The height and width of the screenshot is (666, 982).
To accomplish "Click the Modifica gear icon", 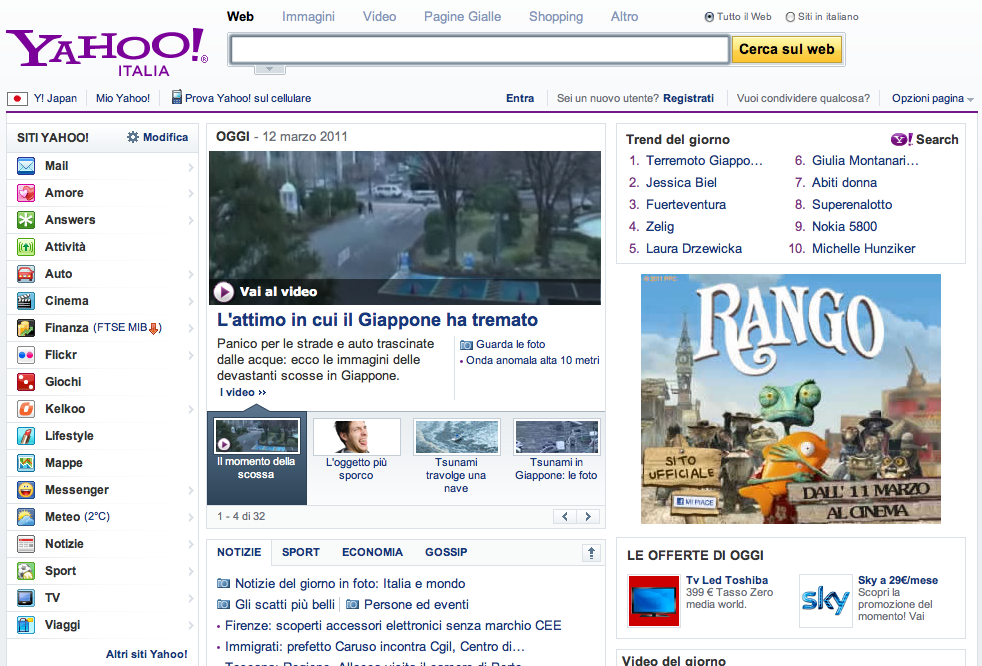I will (133, 137).
